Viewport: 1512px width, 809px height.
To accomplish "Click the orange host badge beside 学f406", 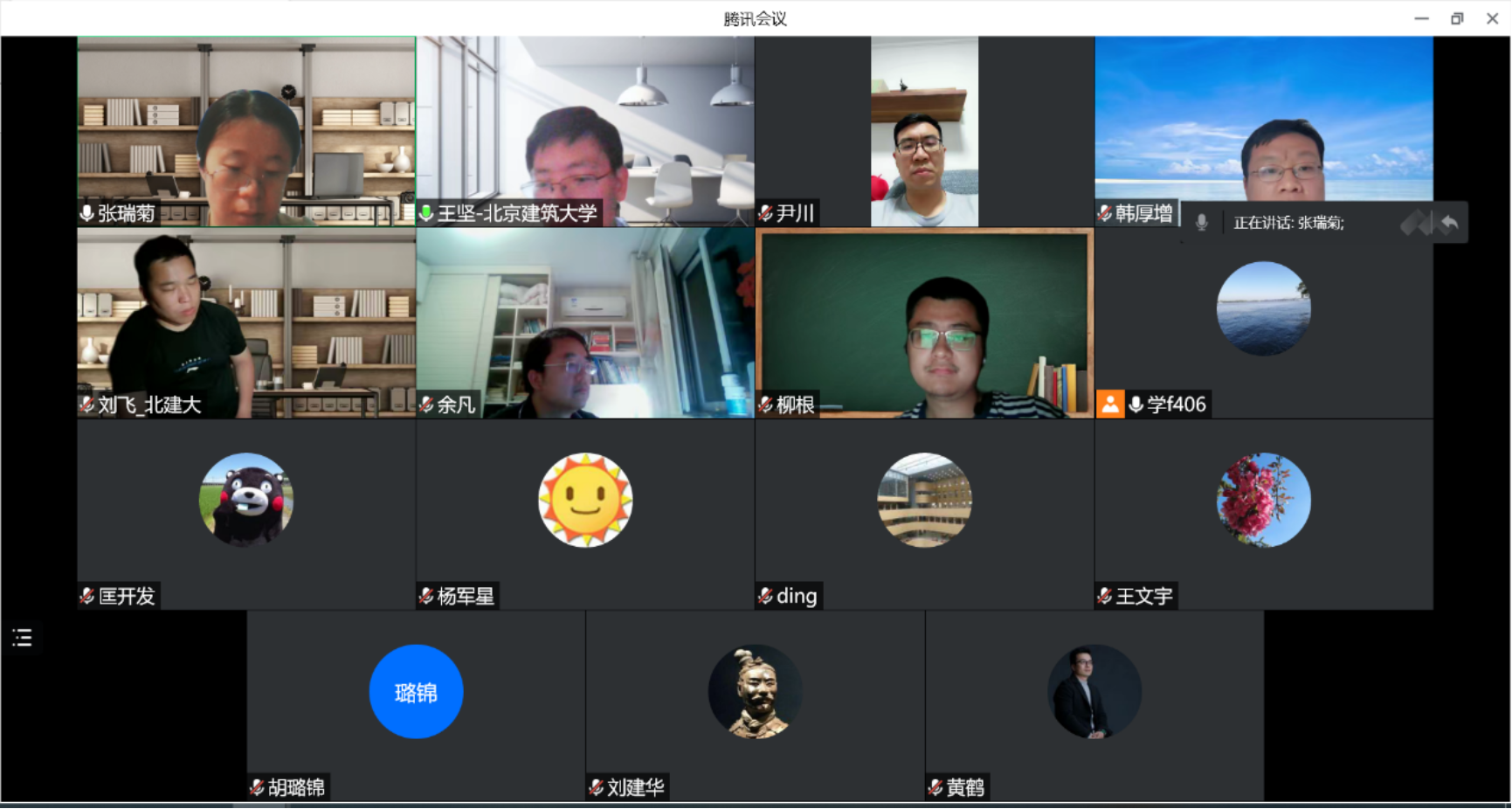I will tap(1110, 404).
